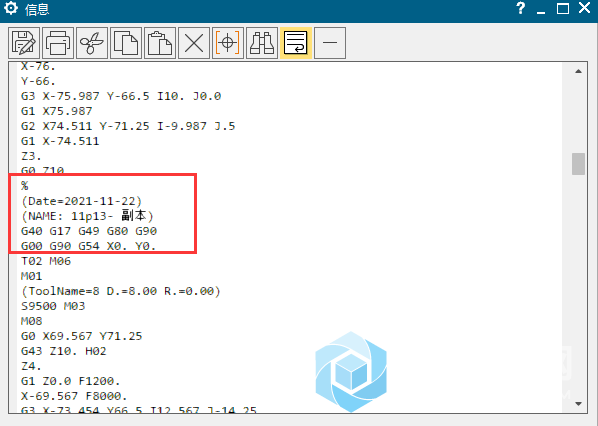Place cursor on S9500 M03 line
This screenshot has height=426, width=598.
[53, 306]
